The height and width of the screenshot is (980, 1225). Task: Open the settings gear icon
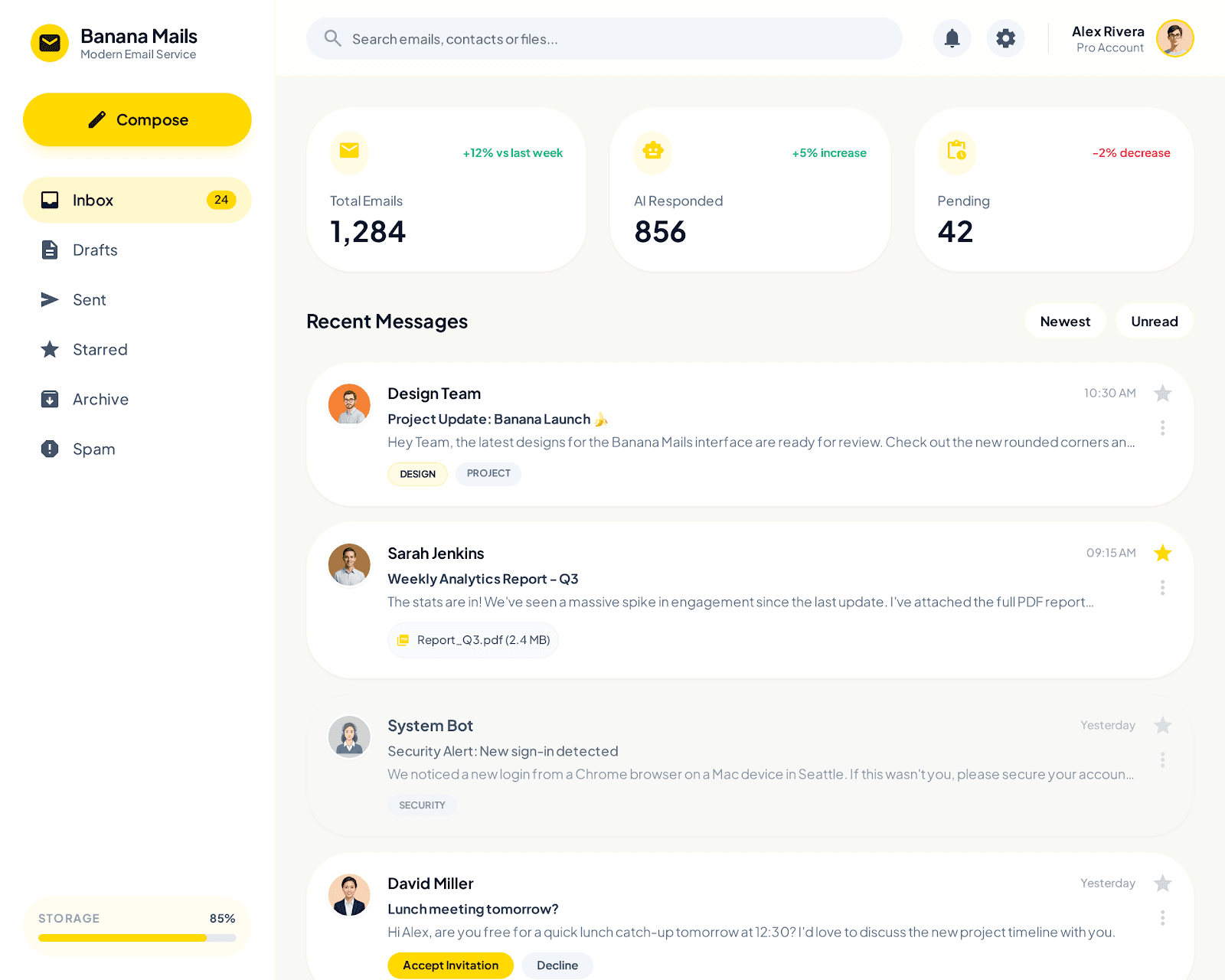[1005, 38]
